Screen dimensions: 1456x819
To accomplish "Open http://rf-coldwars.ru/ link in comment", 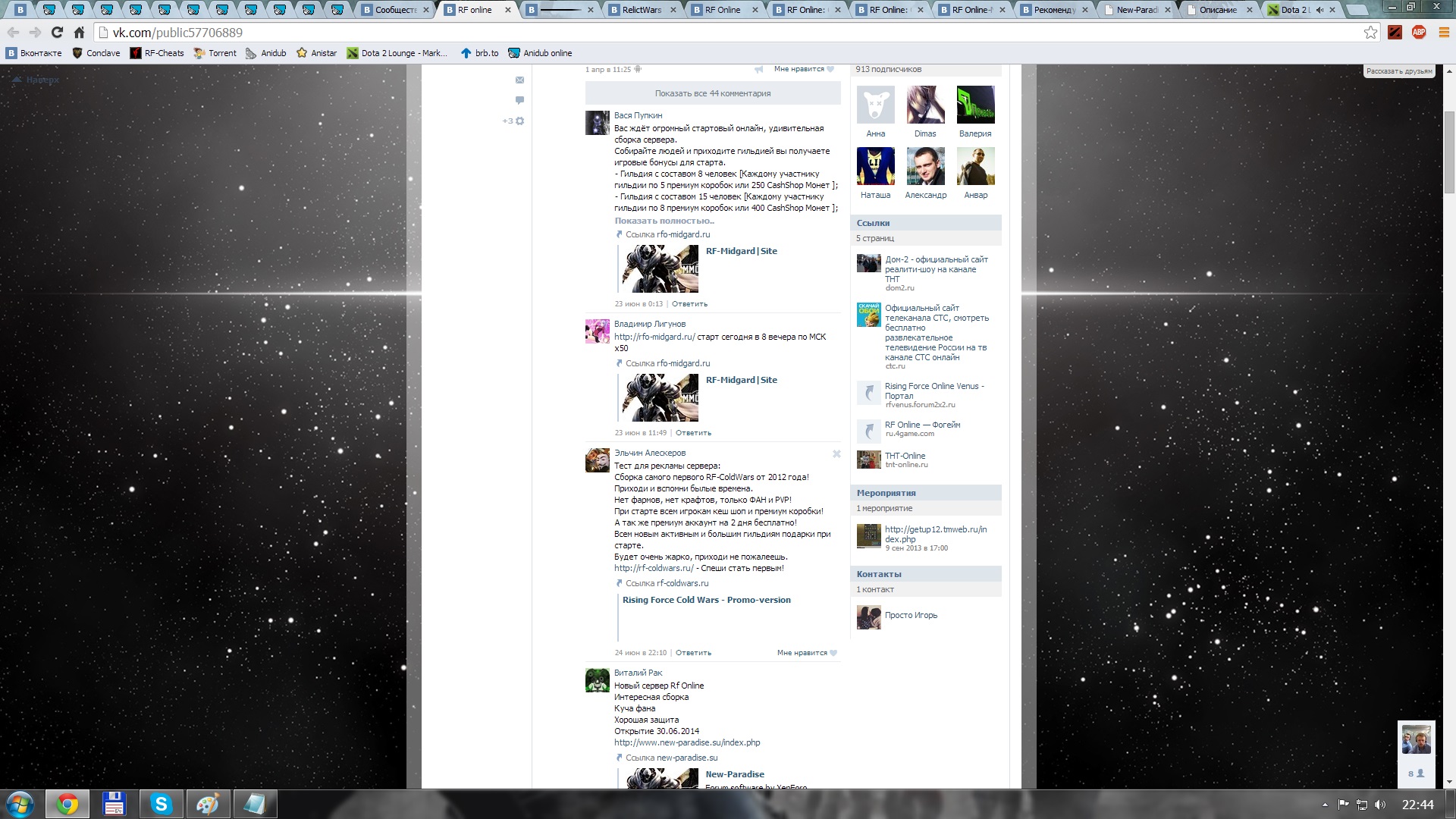I will coord(654,568).
